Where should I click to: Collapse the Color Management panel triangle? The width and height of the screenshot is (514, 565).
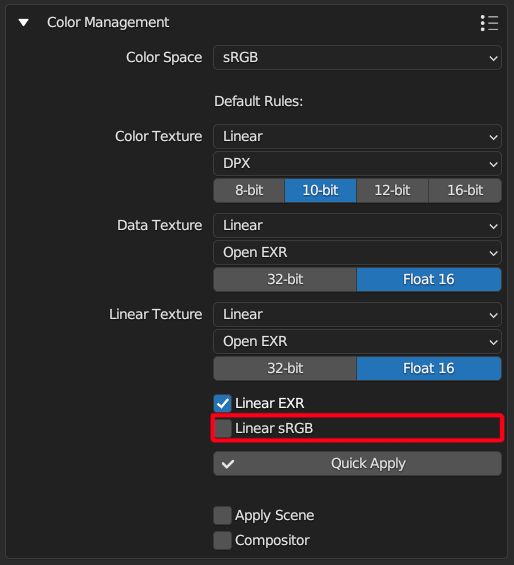pos(24,23)
